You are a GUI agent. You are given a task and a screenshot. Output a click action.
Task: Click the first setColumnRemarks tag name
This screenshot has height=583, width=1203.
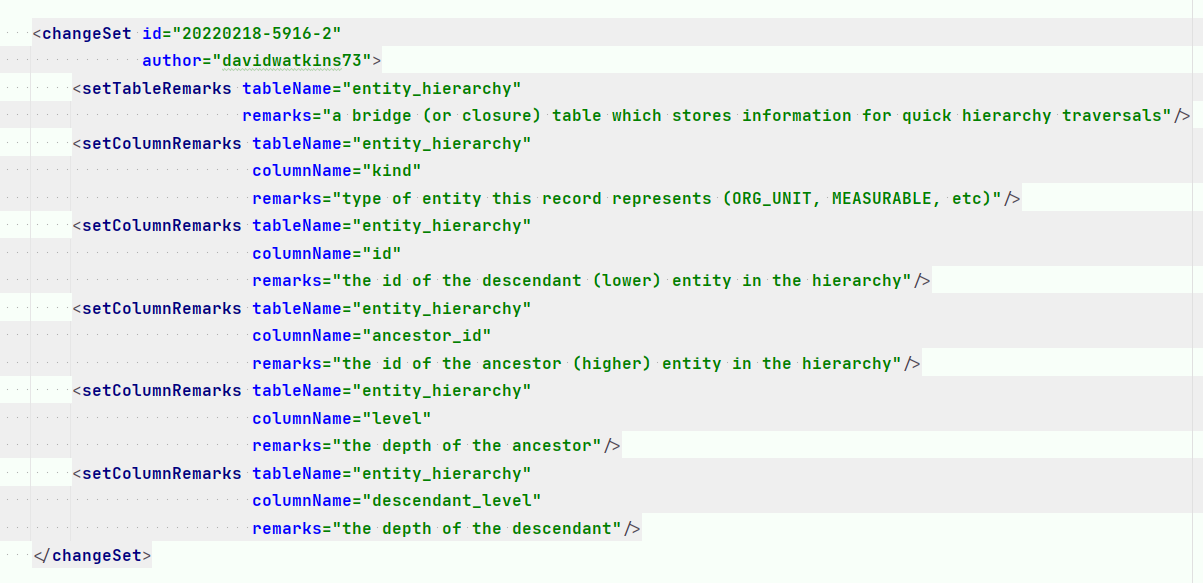click(162, 143)
